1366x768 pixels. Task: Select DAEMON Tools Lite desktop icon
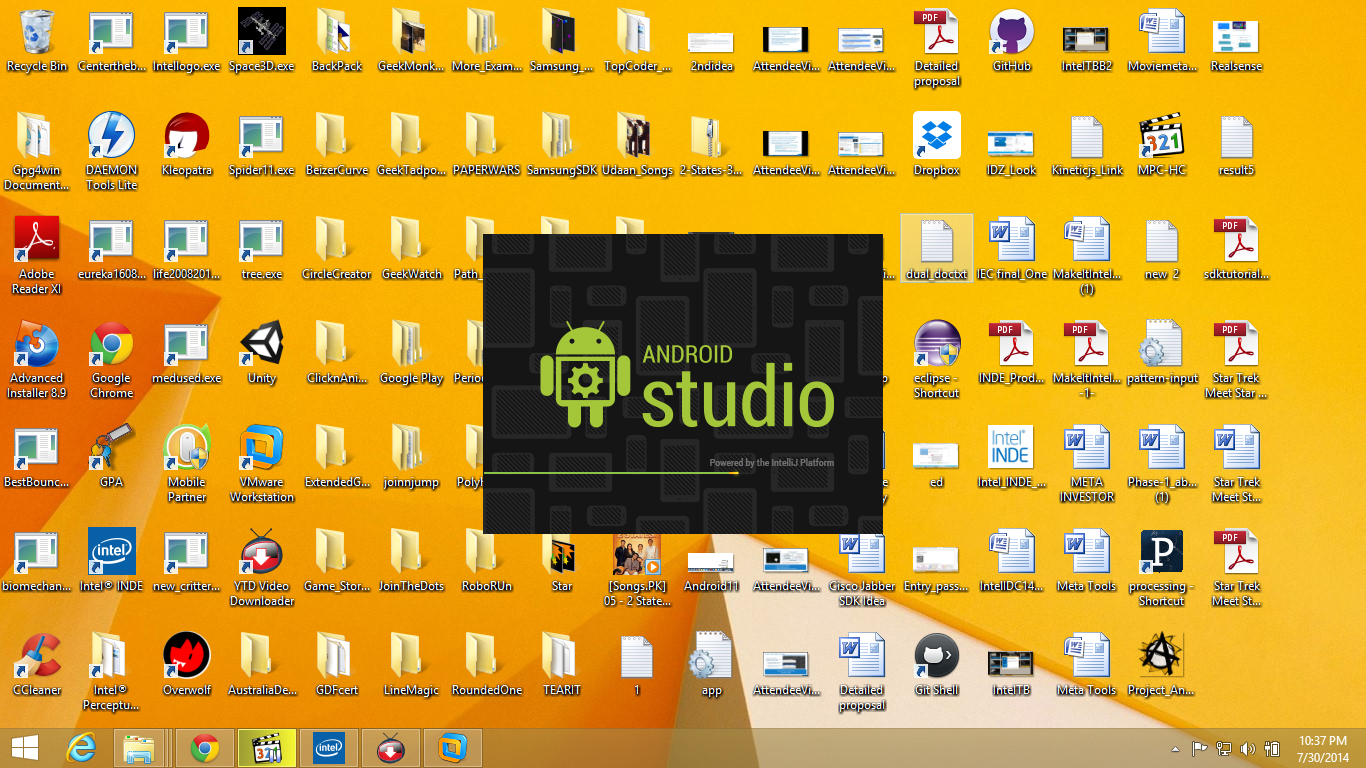pyautogui.click(x=112, y=152)
